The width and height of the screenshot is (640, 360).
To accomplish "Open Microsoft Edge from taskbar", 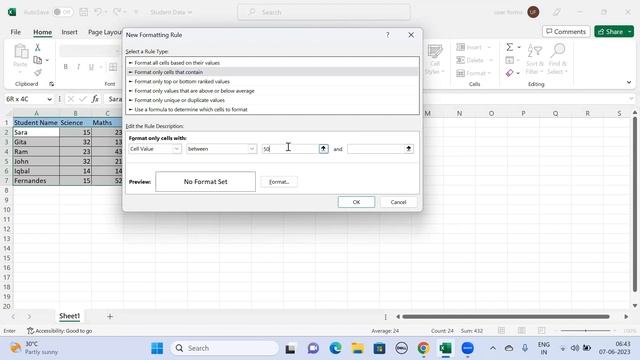I will click(336, 348).
